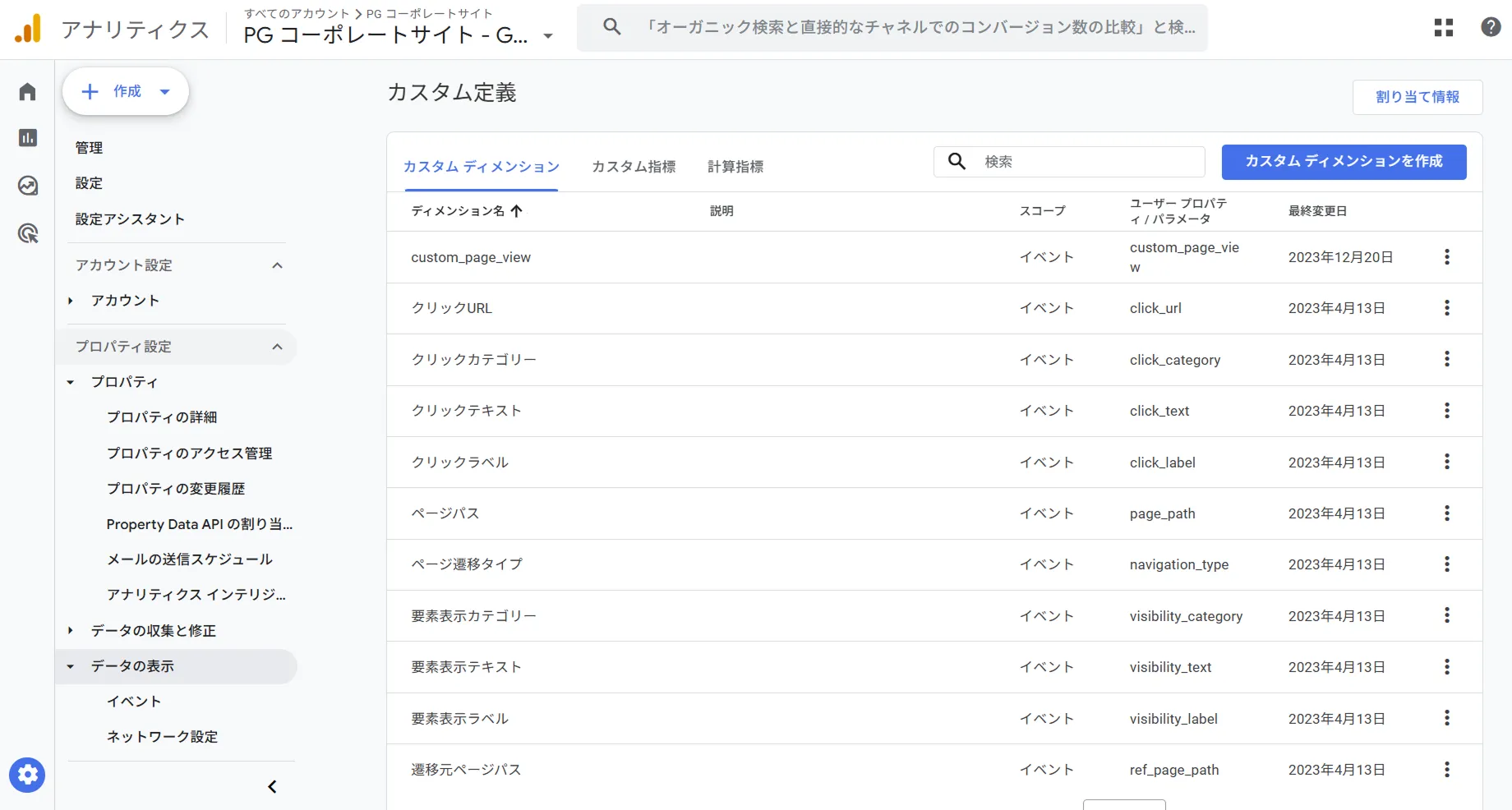Open プロパティの変更履歴 link
1512x810 pixels.
click(176, 489)
